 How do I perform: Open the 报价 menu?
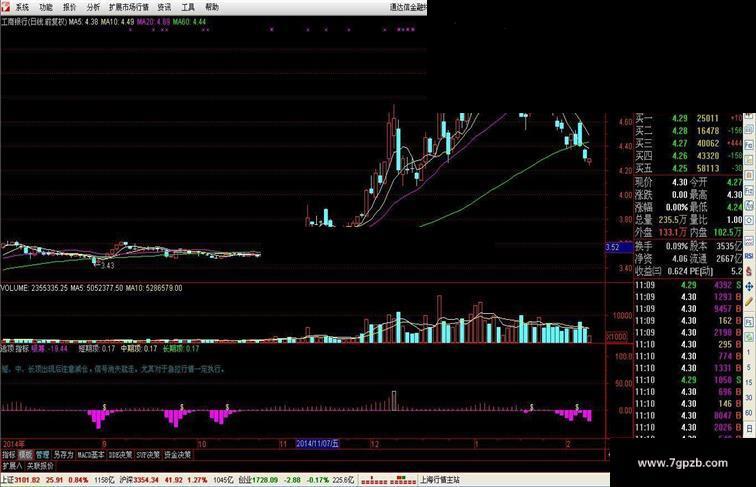[x=69, y=7]
